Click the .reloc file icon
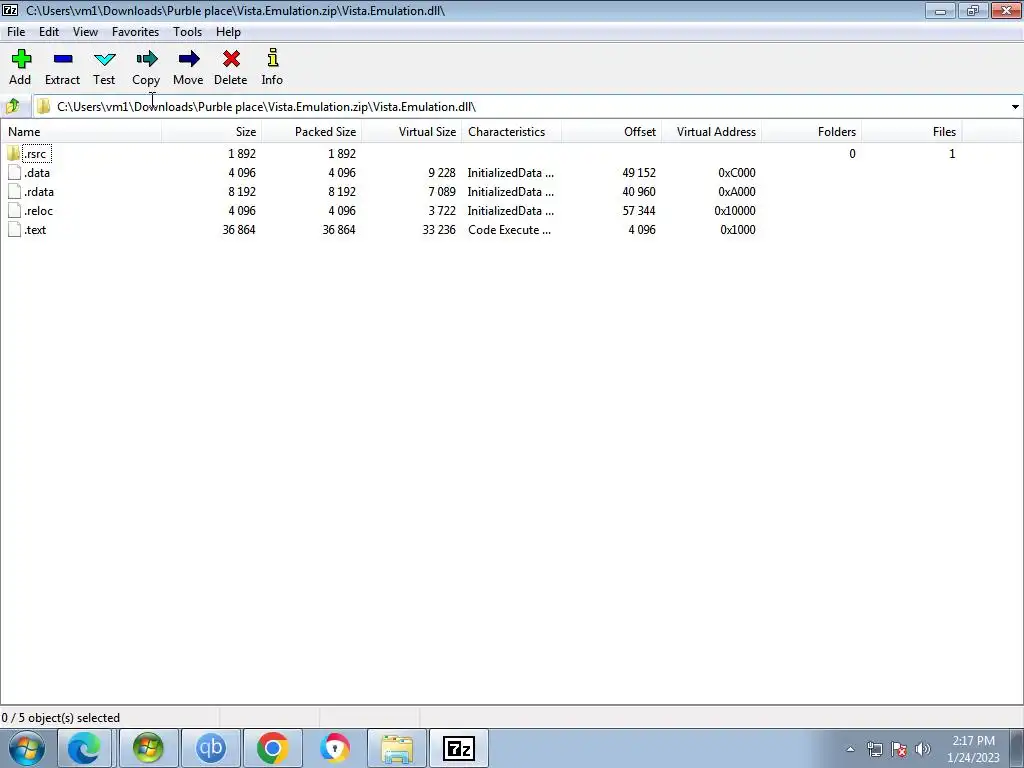1024x768 pixels. 14,210
